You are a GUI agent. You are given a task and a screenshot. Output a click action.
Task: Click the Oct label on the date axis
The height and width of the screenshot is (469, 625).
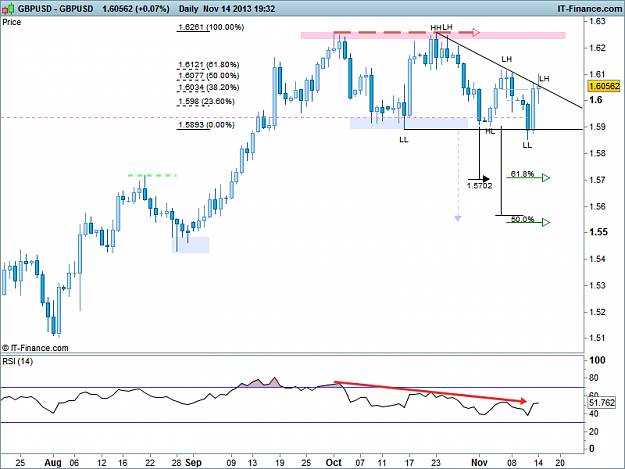(x=333, y=463)
